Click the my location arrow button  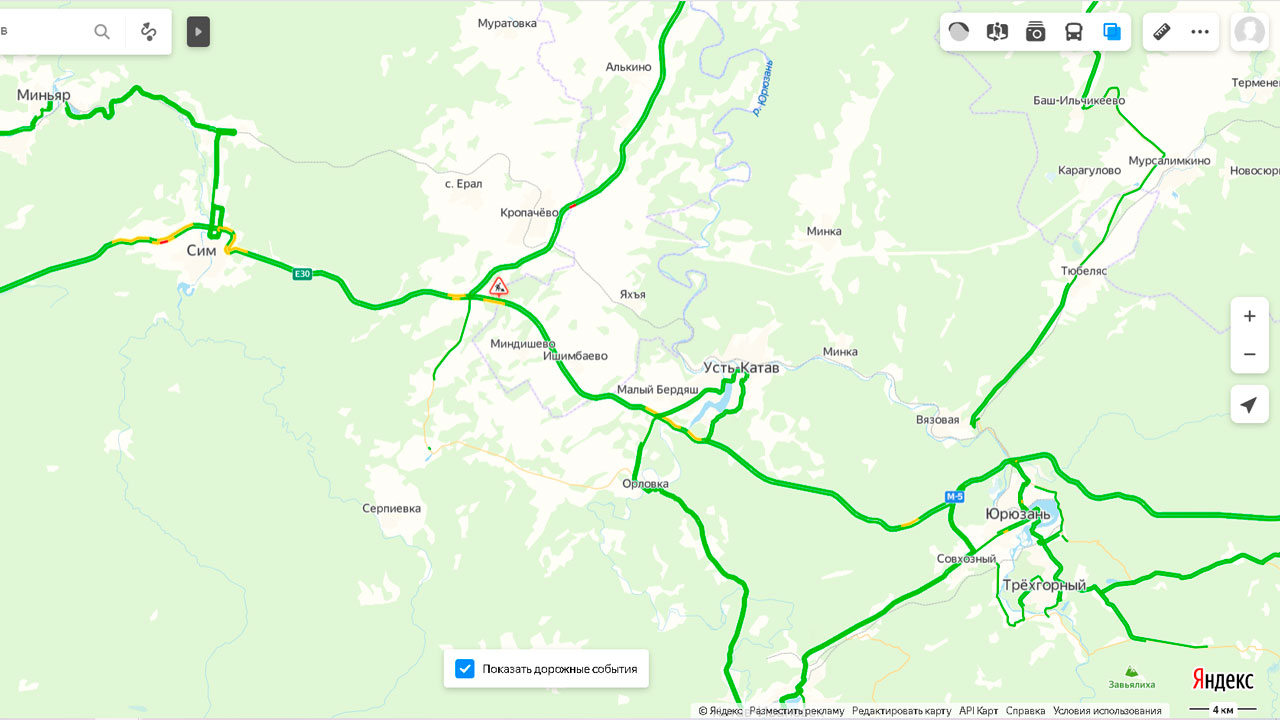1249,405
